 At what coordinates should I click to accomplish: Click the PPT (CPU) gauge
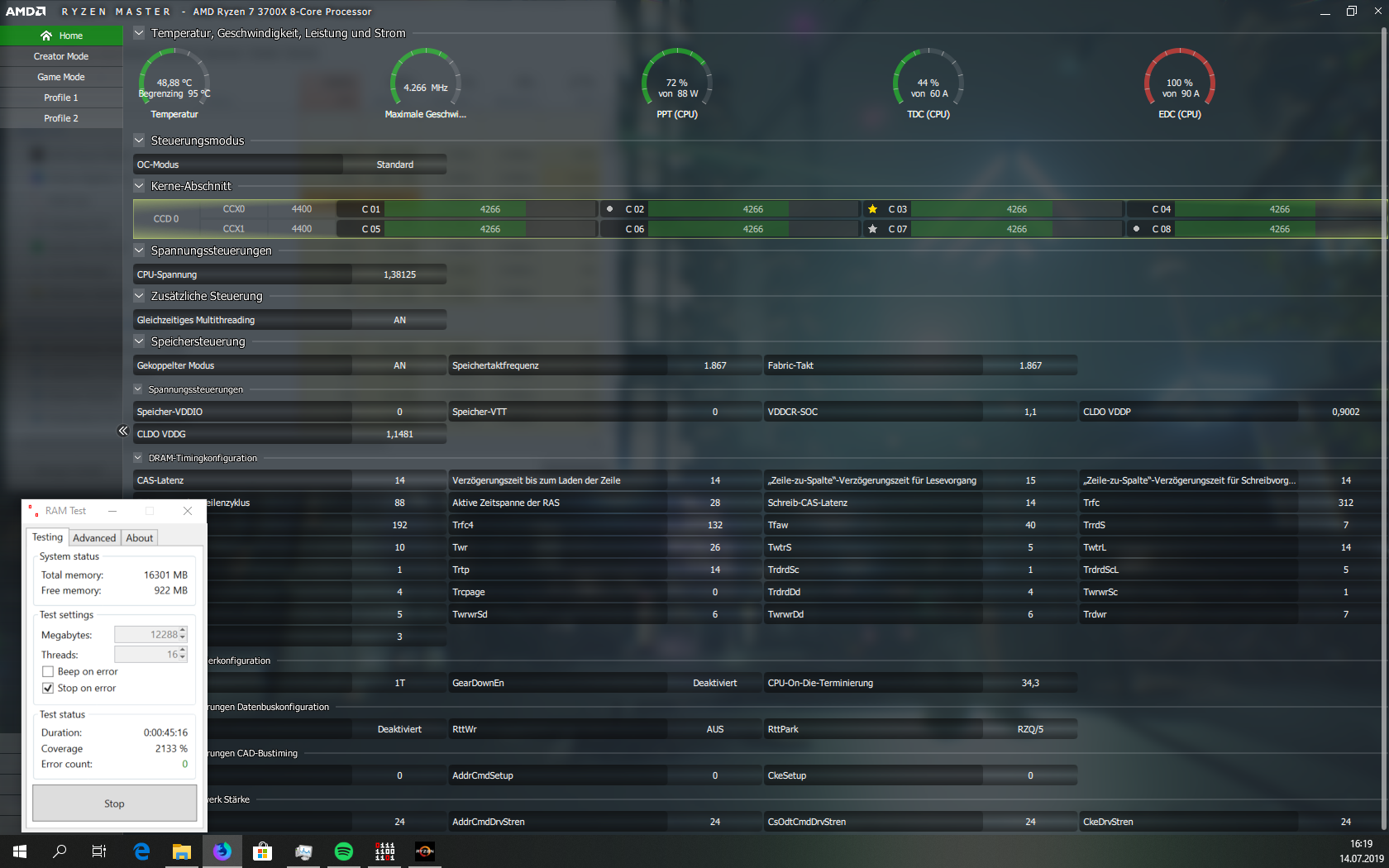pos(677,83)
